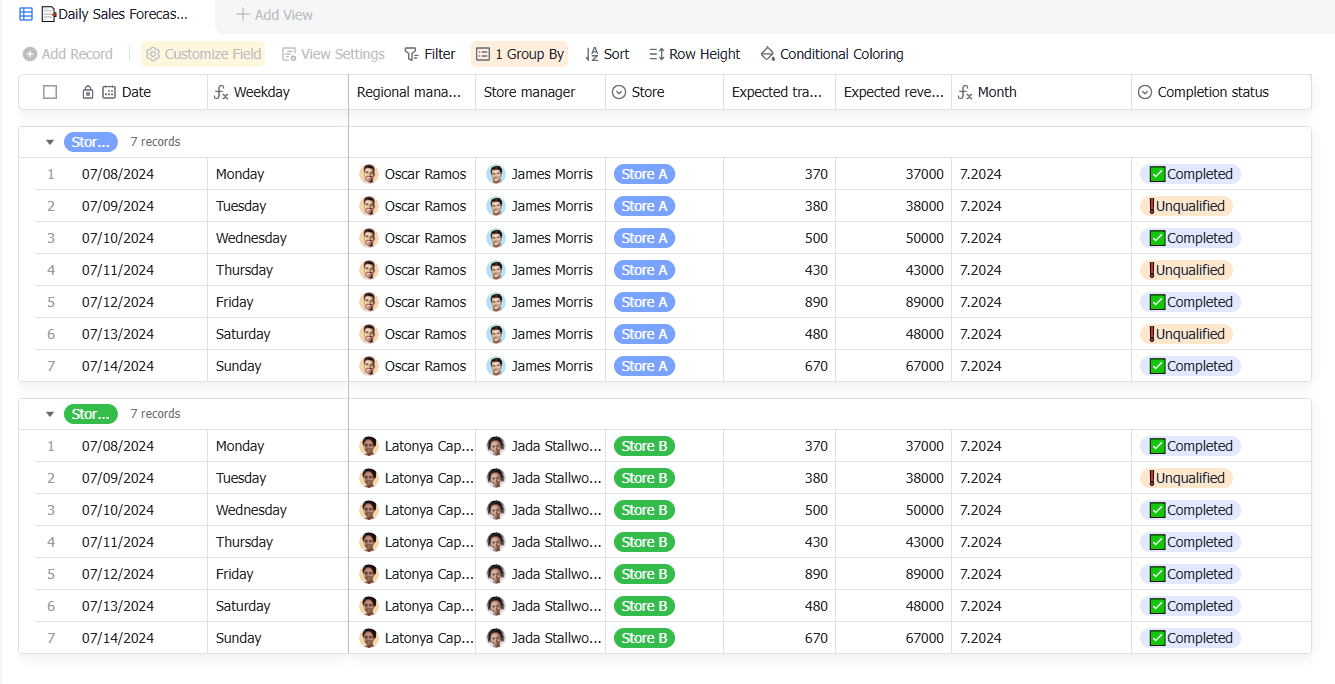This screenshot has height=684, width=1335.
Task: Click the formula icon in Weekday header
Action: coord(222,92)
